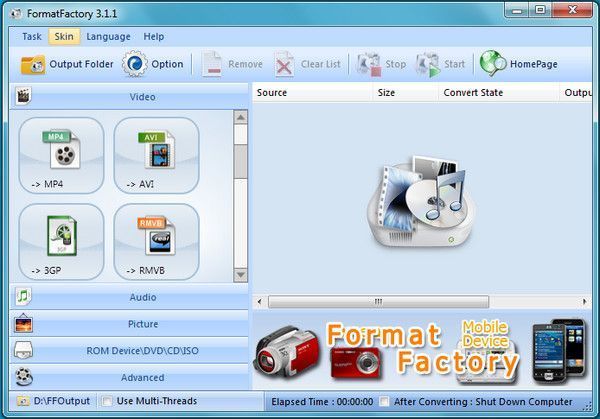Click the ROM Device drive icon
Image resolution: width=600 pixels, height=419 pixels.
[23, 350]
